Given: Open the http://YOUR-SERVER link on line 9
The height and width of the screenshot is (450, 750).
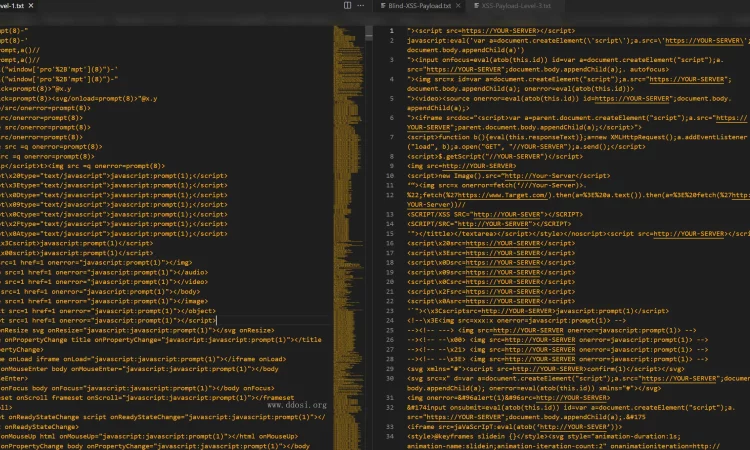Looking at the screenshot, I should 477,166.
